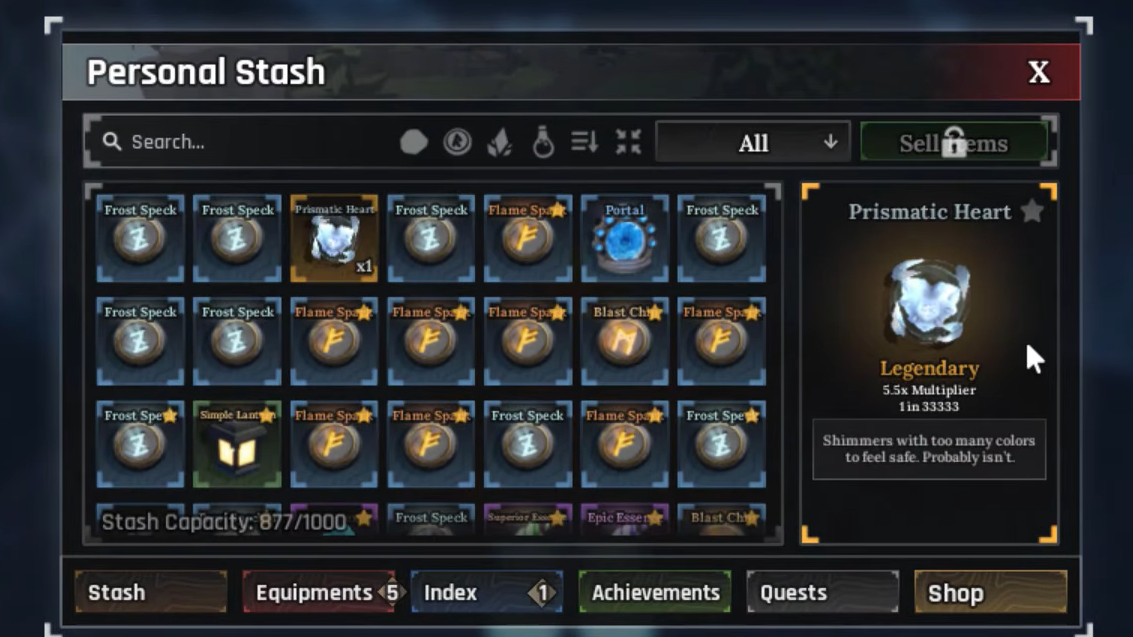1133x637 pixels.
Task: Open the Equipments tab
Action: coord(319,592)
